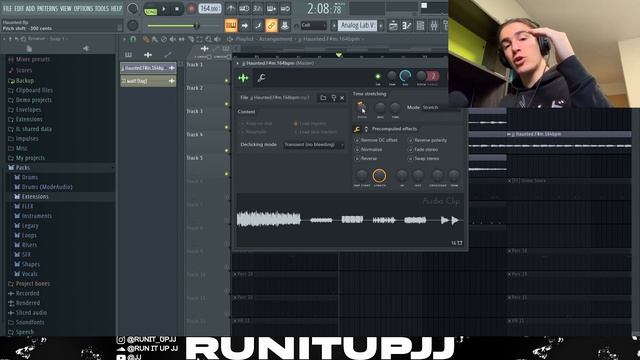Click the orange link icon in toolbar

pyautogui.click(x=271, y=26)
